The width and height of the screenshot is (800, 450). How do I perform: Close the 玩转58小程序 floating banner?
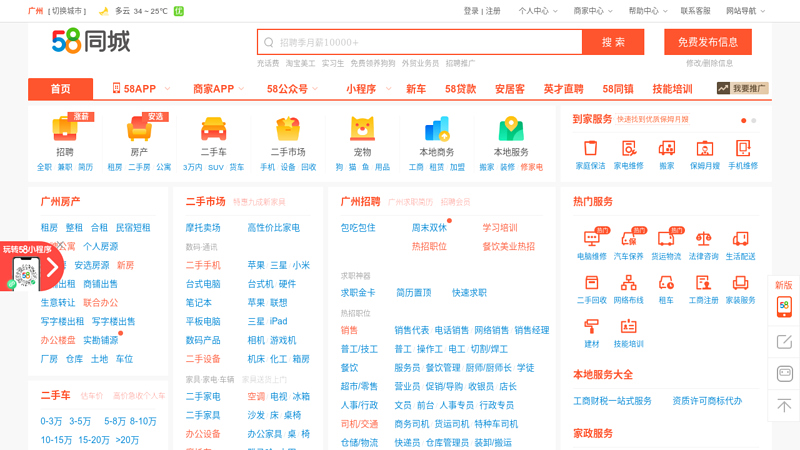(61, 245)
